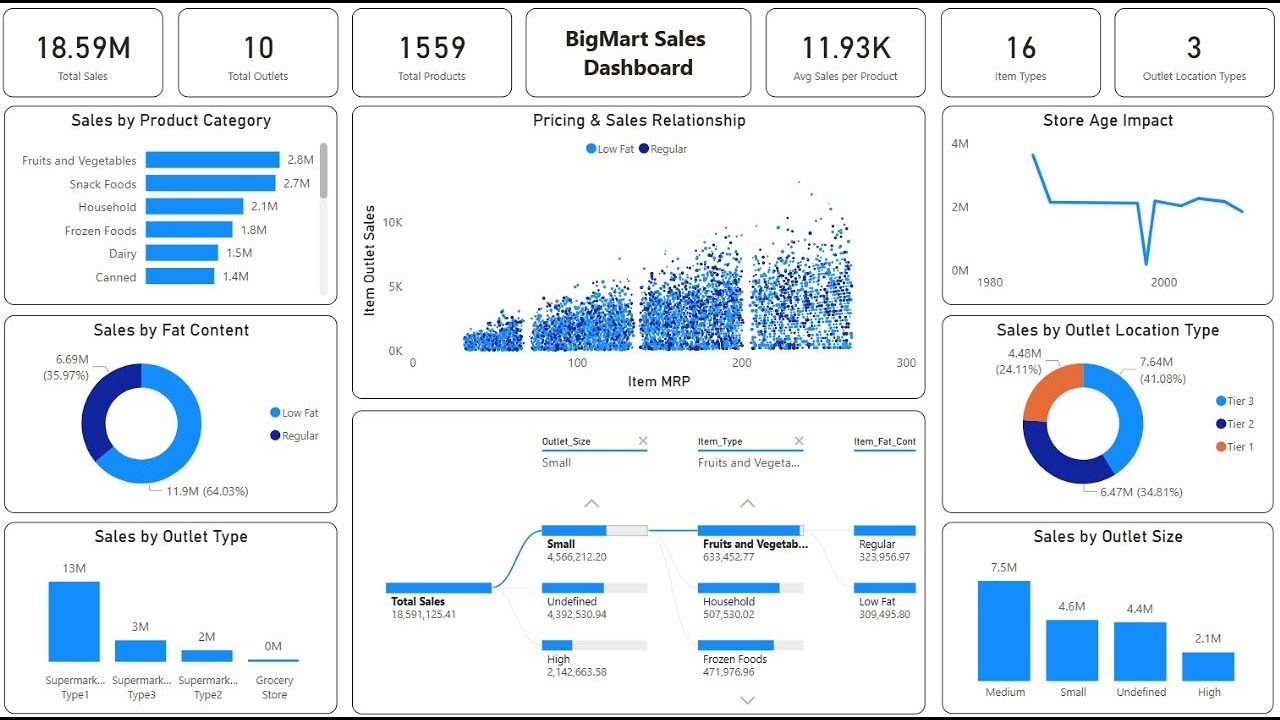Click the 16 Item Types card
This screenshot has height=720, width=1280.
pos(1020,53)
